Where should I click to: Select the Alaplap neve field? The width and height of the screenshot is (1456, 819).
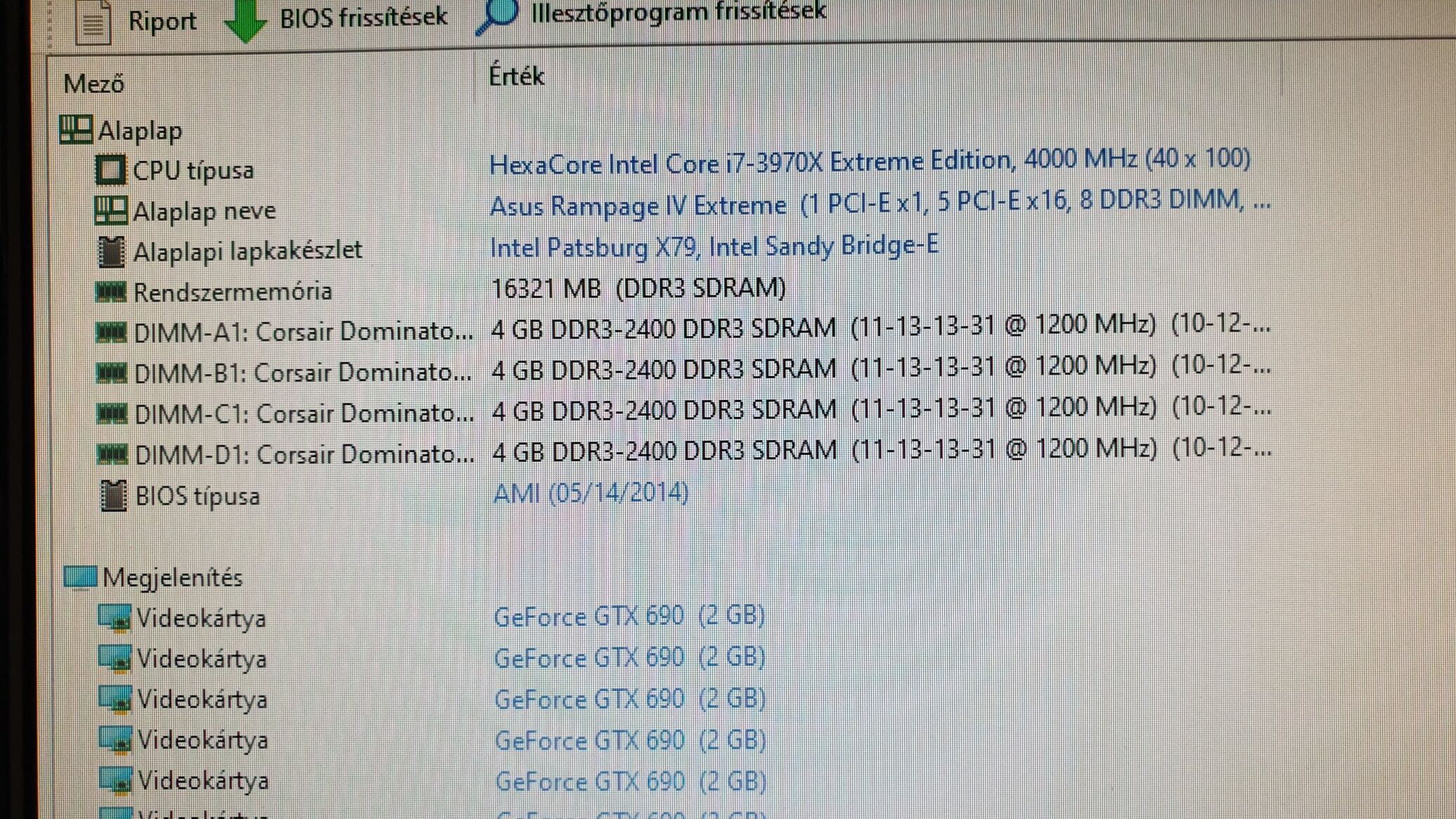tap(205, 211)
